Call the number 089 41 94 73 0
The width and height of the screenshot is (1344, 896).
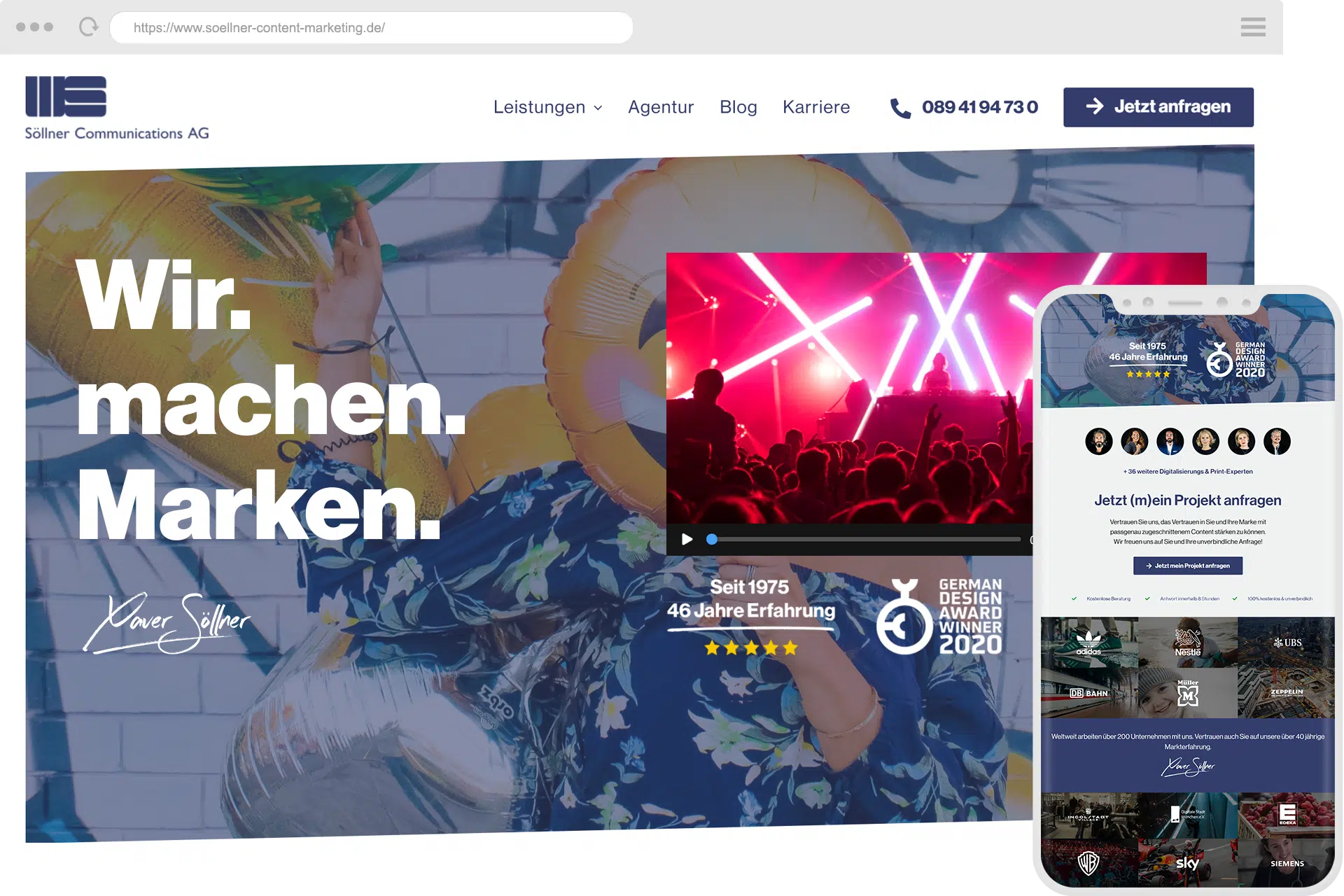pyautogui.click(x=979, y=107)
